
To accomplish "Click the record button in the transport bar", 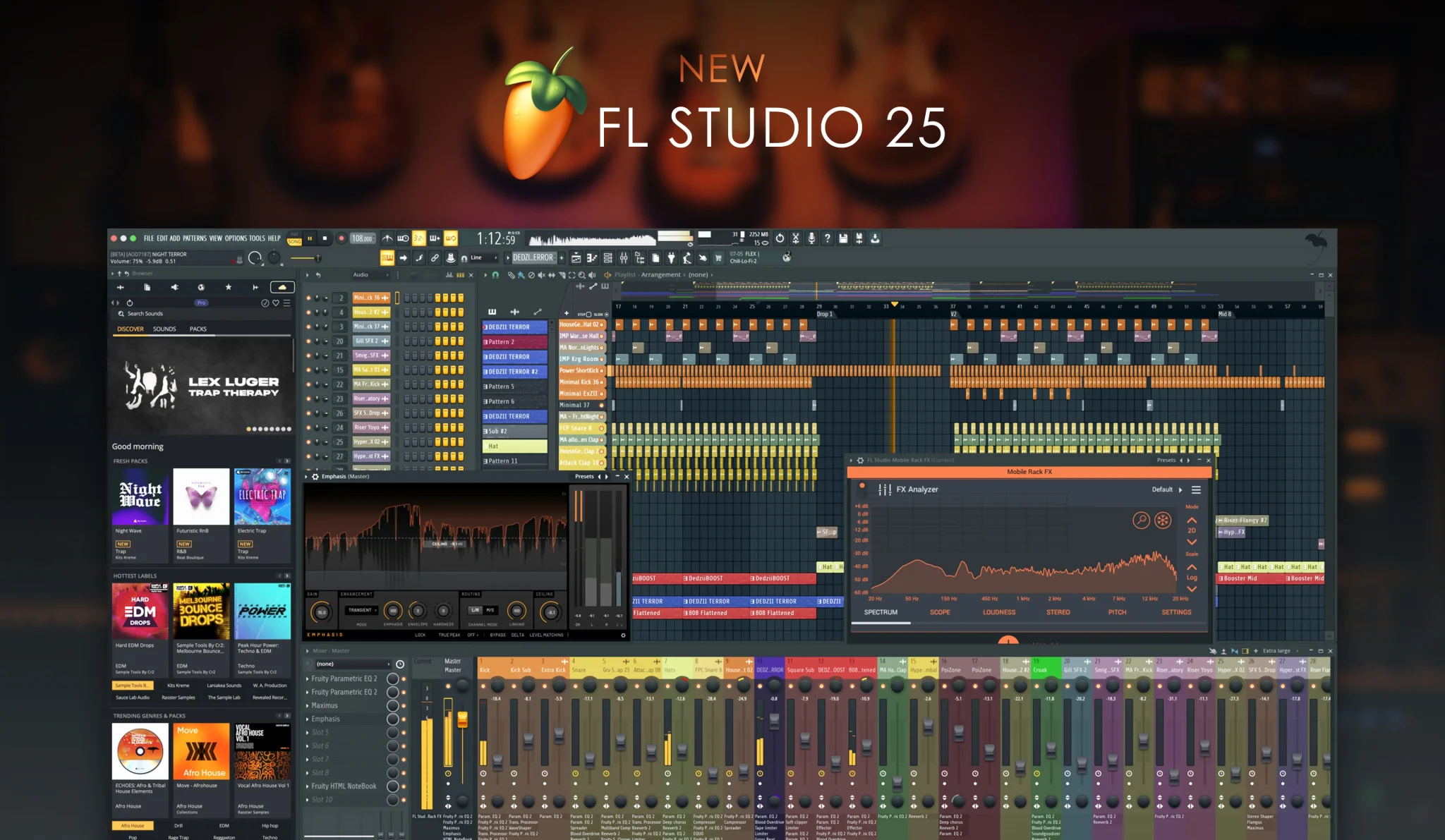I will (x=341, y=238).
